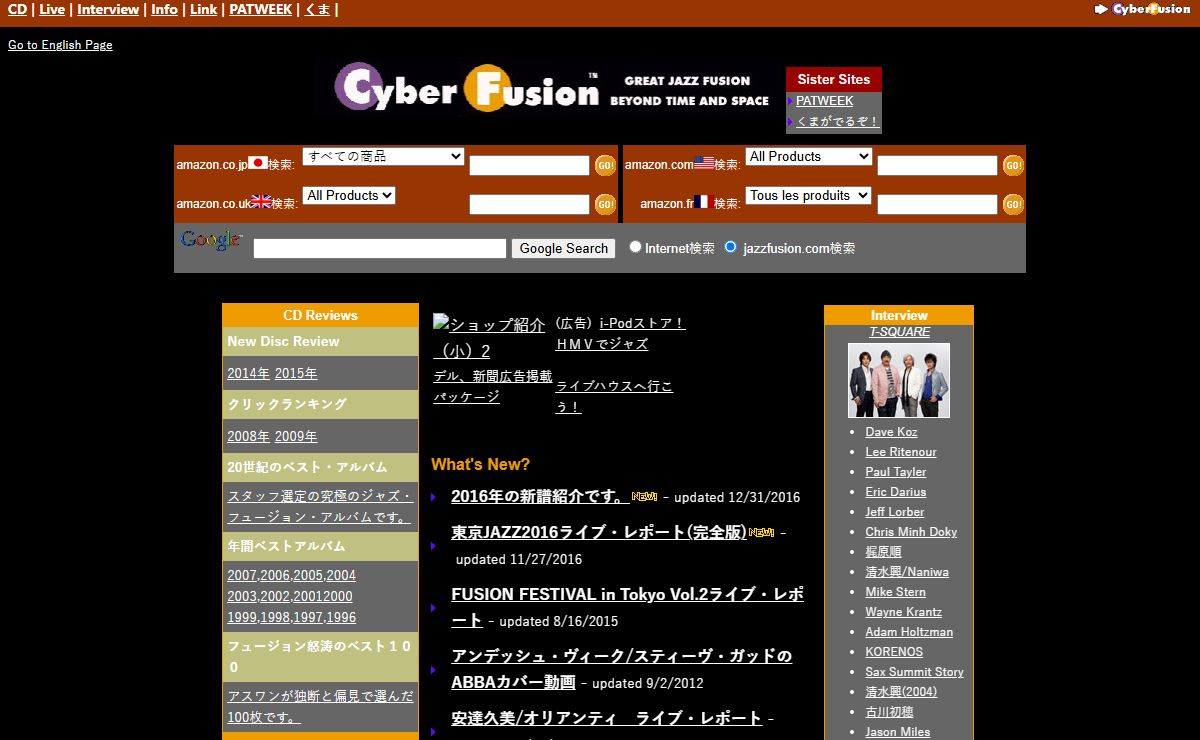Open PATWEEK in top navigation
The height and width of the screenshot is (740, 1200).
click(261, 9)
